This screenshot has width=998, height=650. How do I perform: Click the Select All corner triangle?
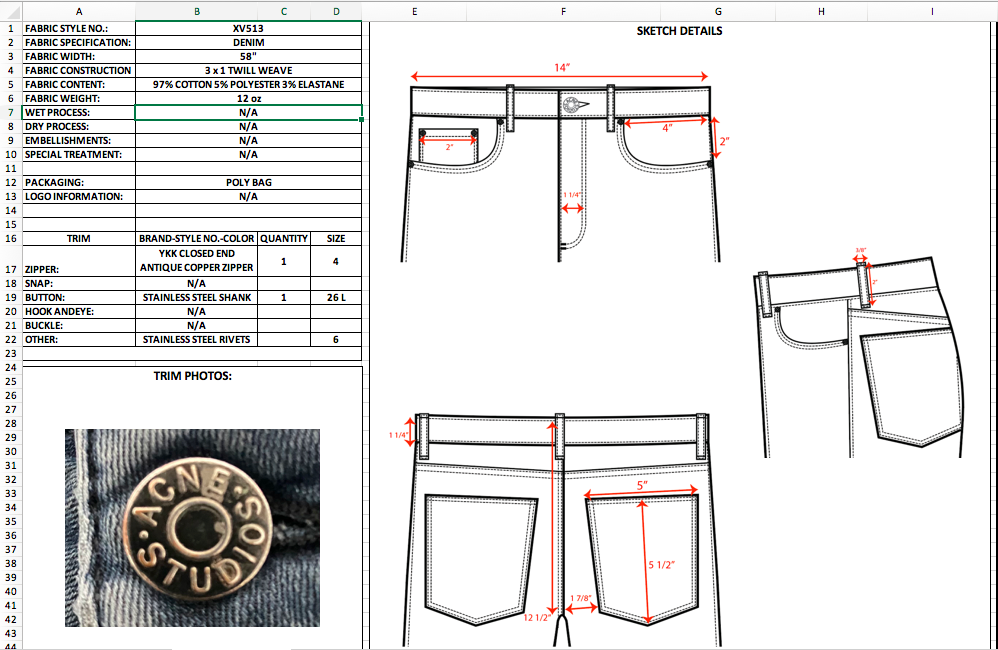[x=11, y=11]
